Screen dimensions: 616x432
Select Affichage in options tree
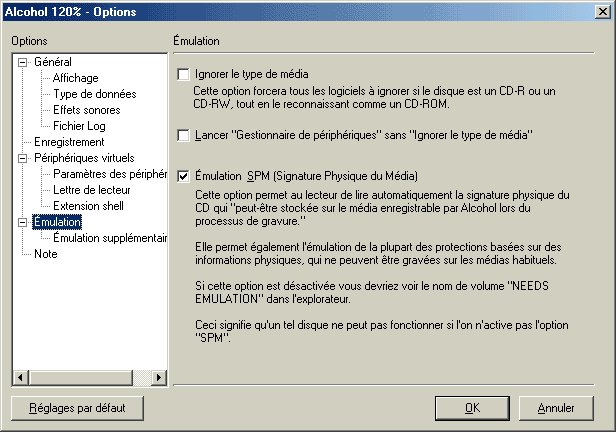point(76,78)
